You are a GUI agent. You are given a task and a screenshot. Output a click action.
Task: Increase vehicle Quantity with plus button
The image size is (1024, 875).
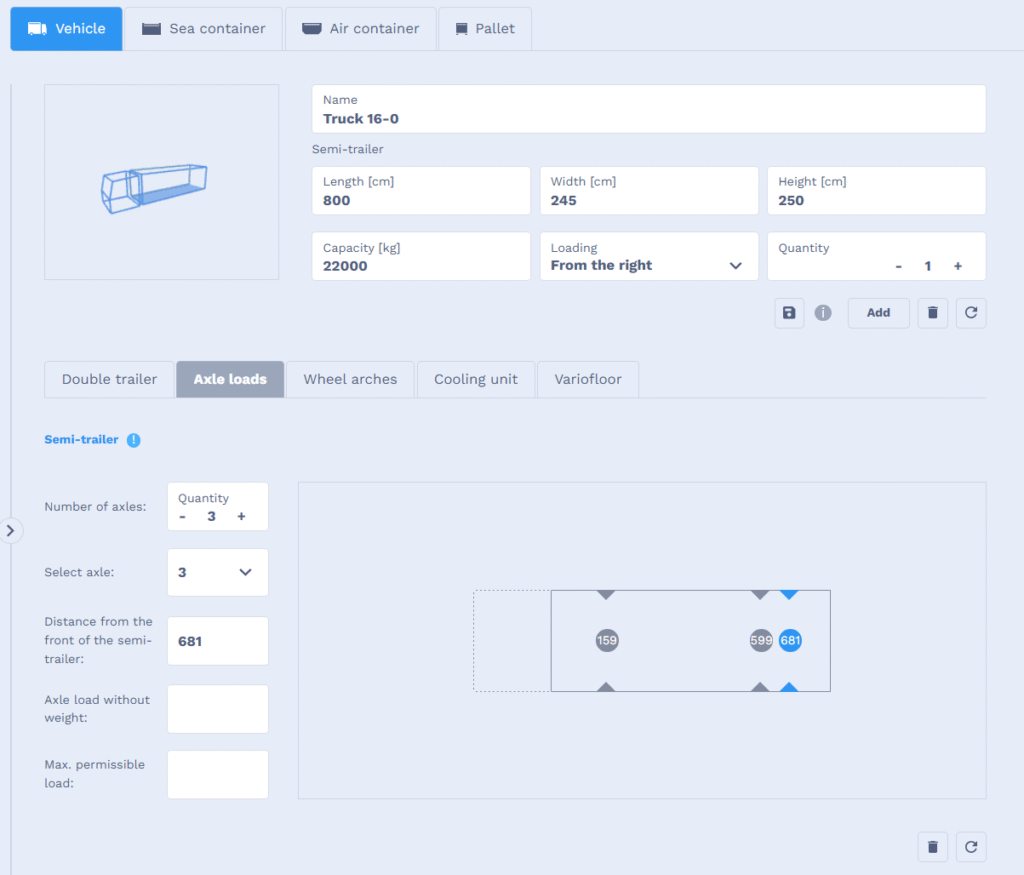click(x=957, y=266)
